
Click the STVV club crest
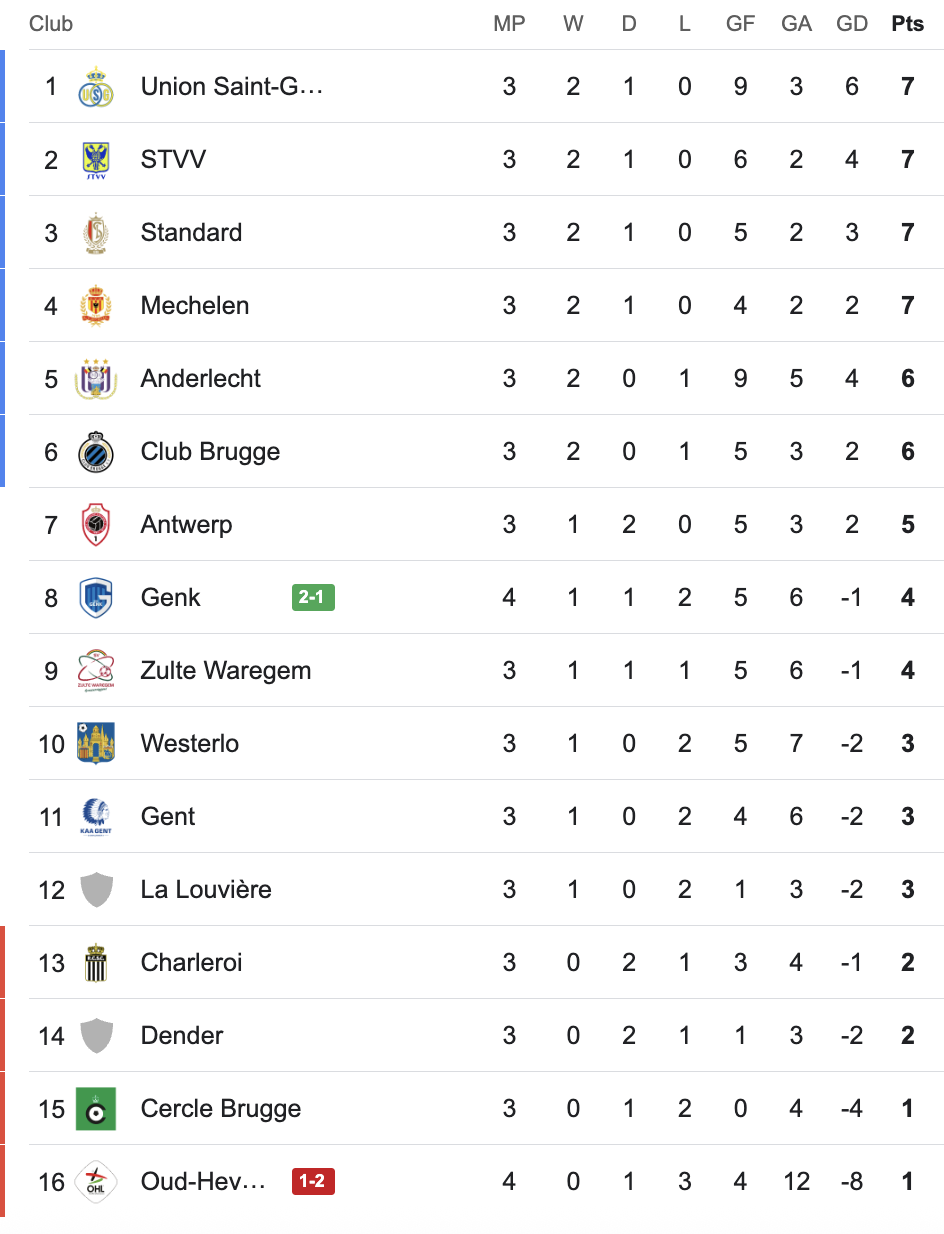[x=96, y=160]
